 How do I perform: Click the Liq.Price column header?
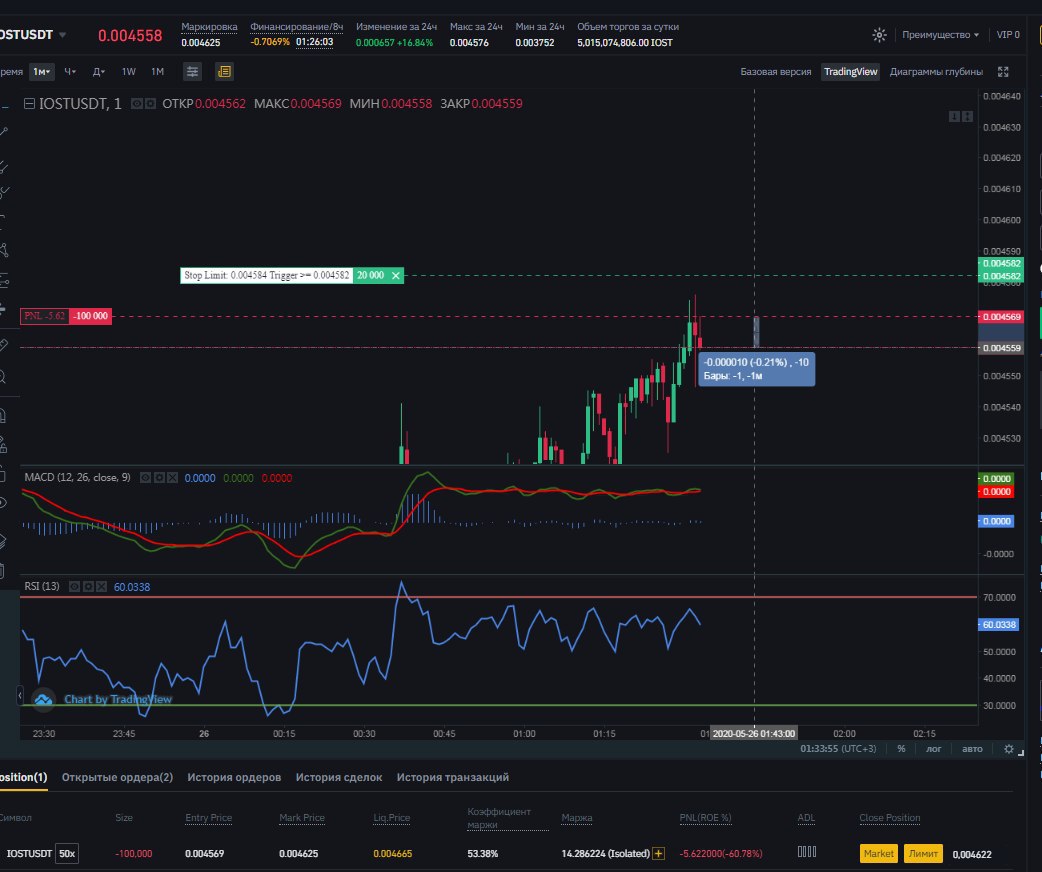391,818
